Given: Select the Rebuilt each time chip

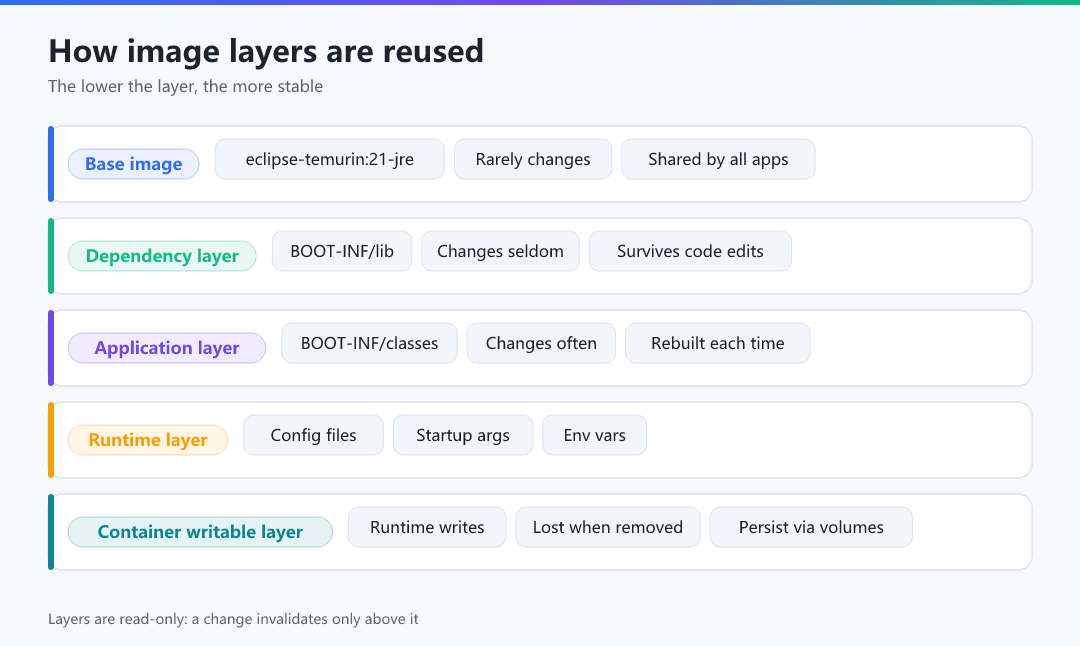Looking at the screenshot, I should click(718, 343).
